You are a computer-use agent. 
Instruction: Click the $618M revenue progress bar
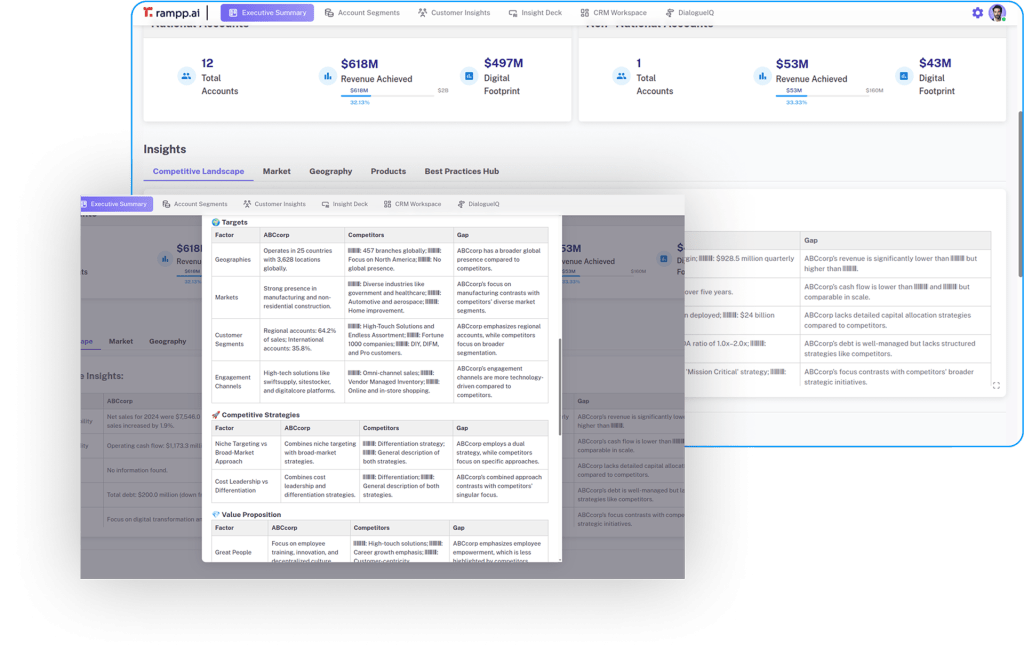click(385, 96)
